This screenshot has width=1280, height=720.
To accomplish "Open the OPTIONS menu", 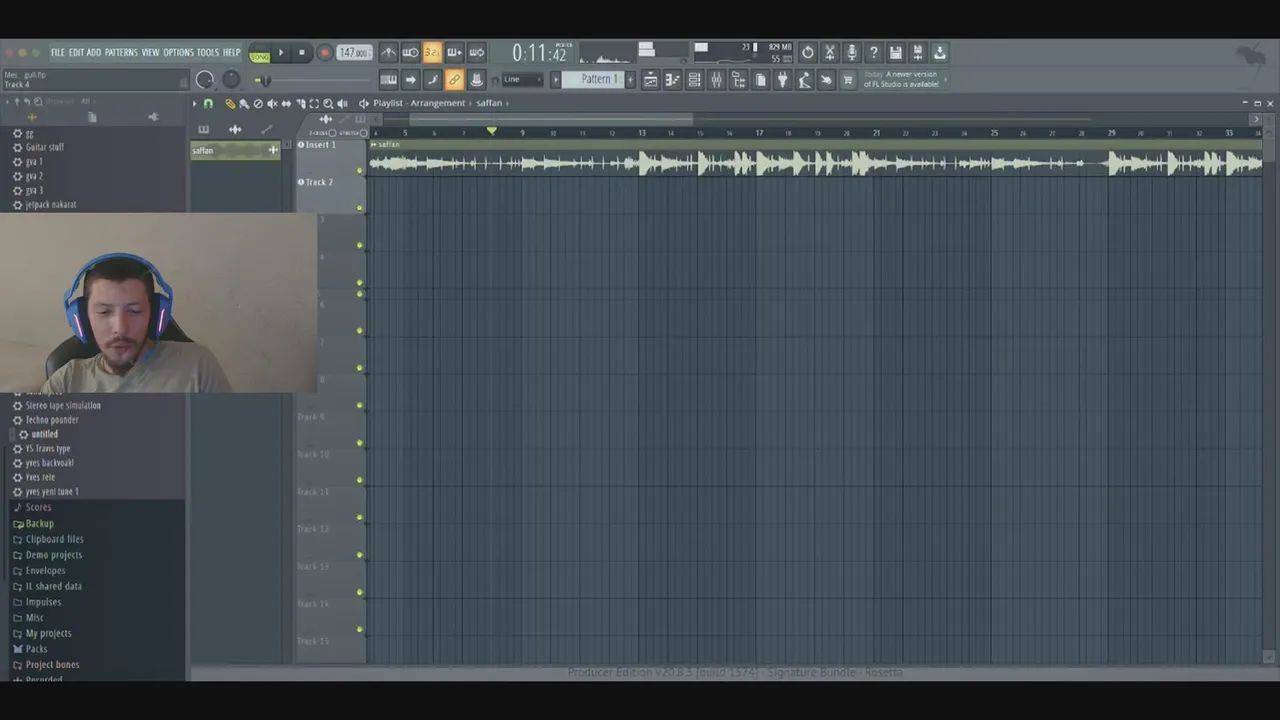I will point(178,52).
